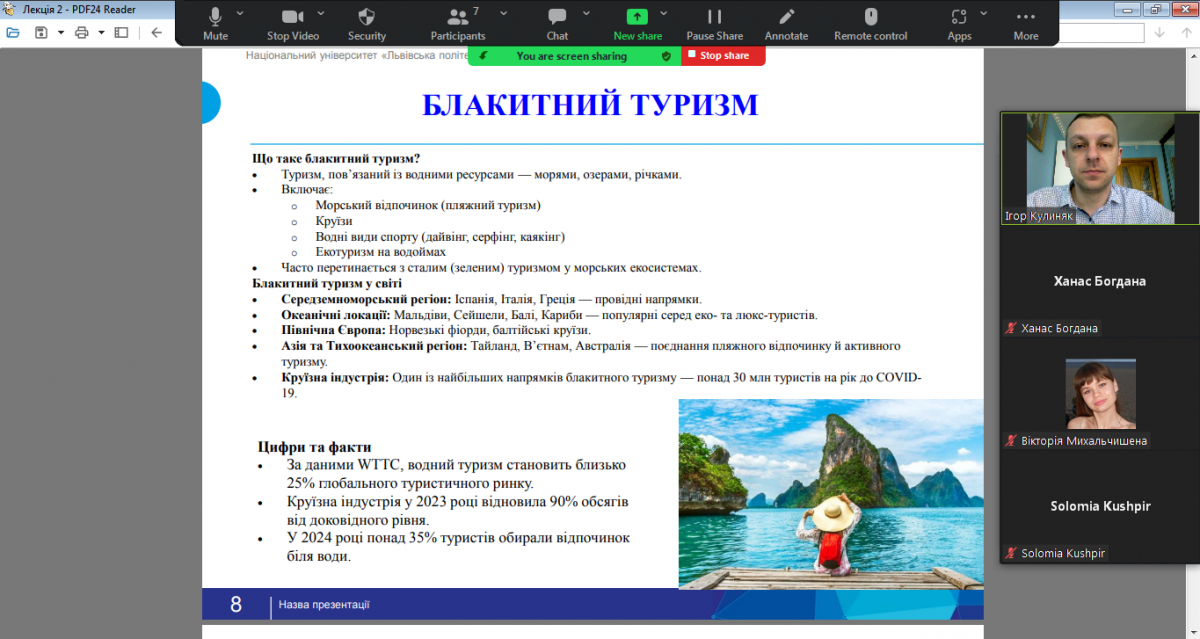Image resolution: width=1200 pixels, height=639 pixels.
Task: Select the Annotate tool
Action: pos(786,17)
